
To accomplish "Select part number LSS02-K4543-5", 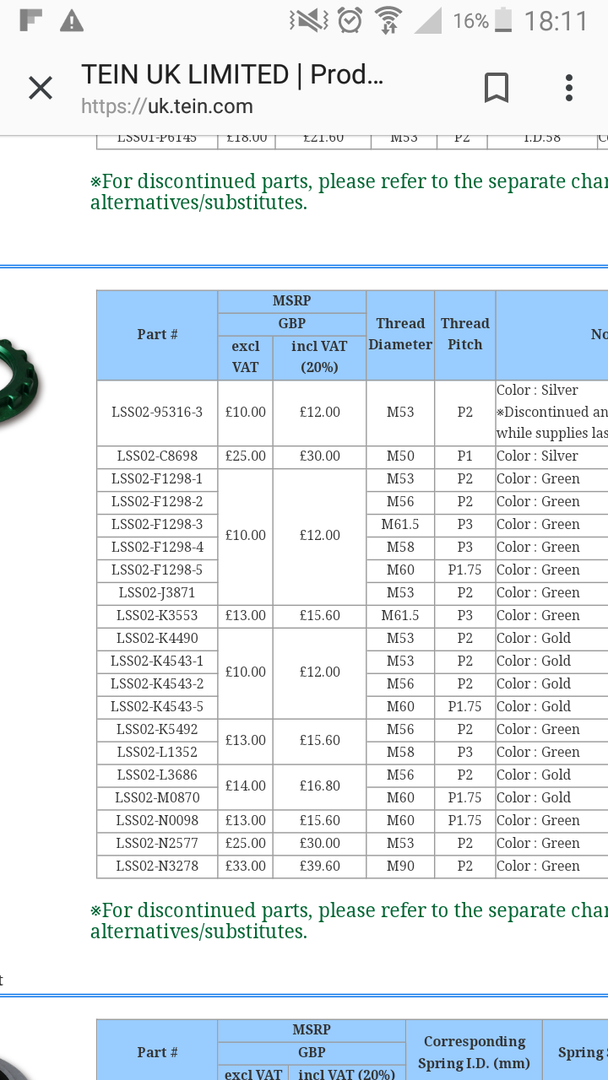I will coord(157,707).
